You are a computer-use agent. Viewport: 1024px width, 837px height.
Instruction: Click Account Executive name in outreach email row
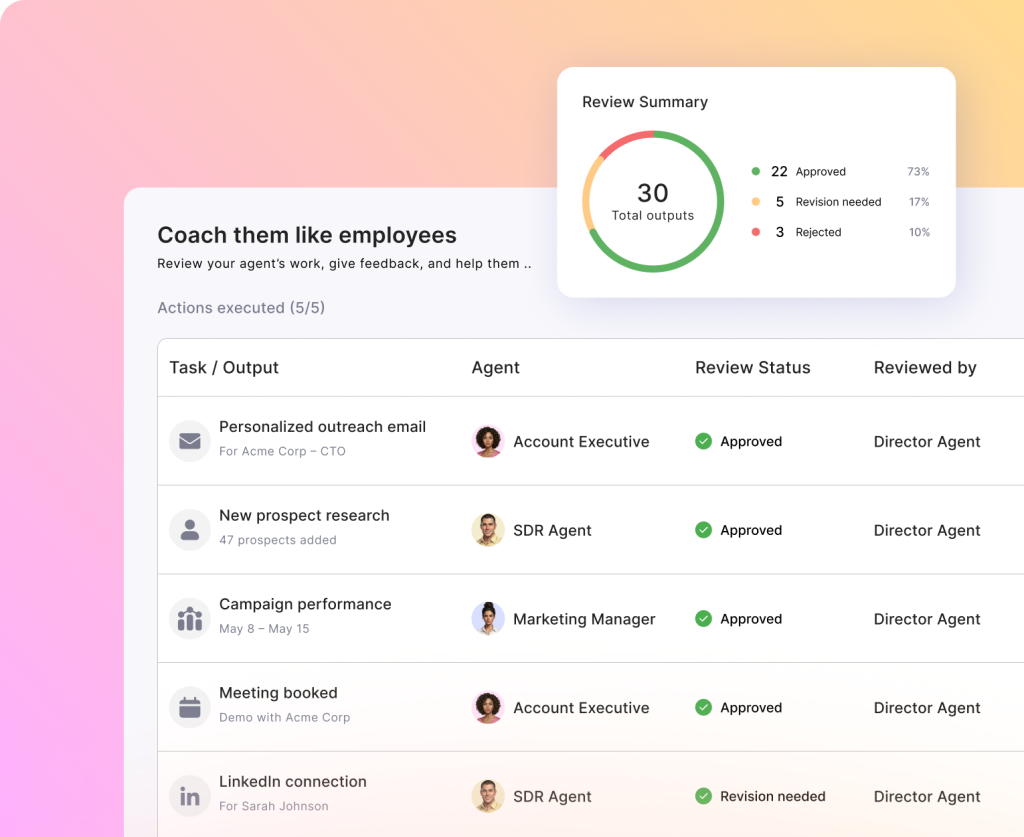tap(581, 441)
